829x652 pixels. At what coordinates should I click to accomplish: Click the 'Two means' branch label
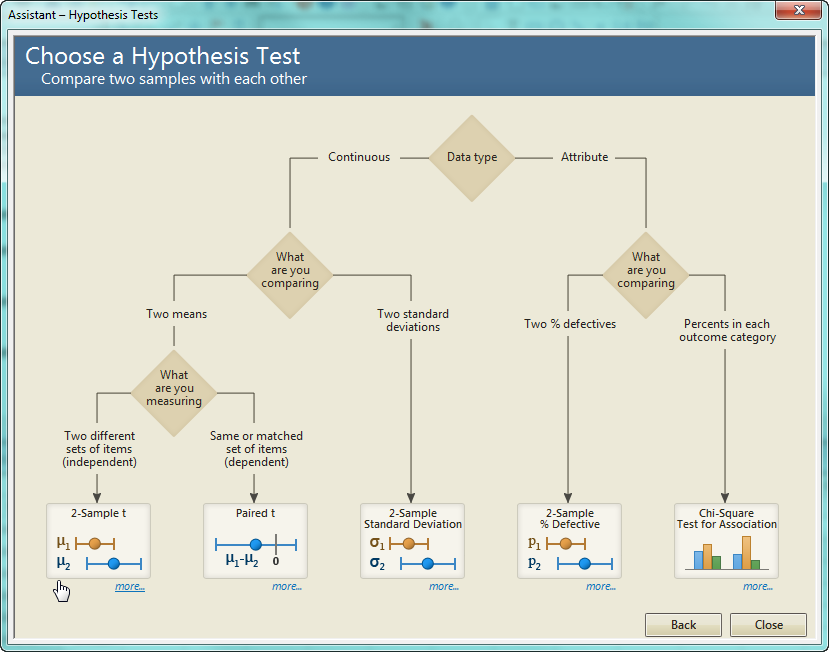[x=177, y=314]
